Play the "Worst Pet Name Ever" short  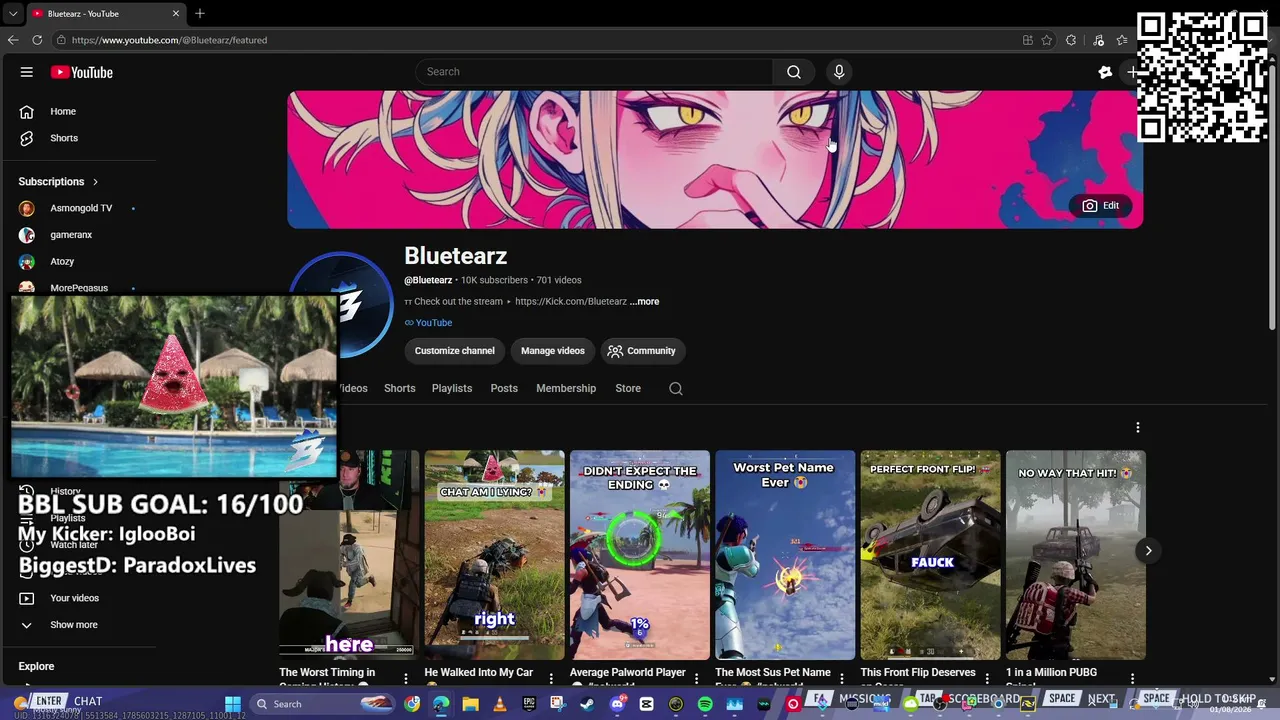[x=785, y=555]
